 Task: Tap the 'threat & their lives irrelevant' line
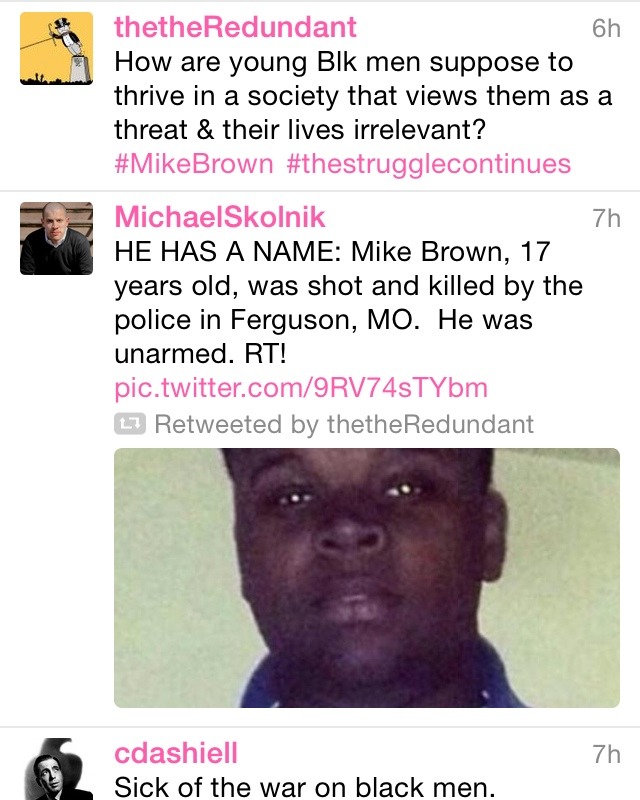tap(300, 130)
